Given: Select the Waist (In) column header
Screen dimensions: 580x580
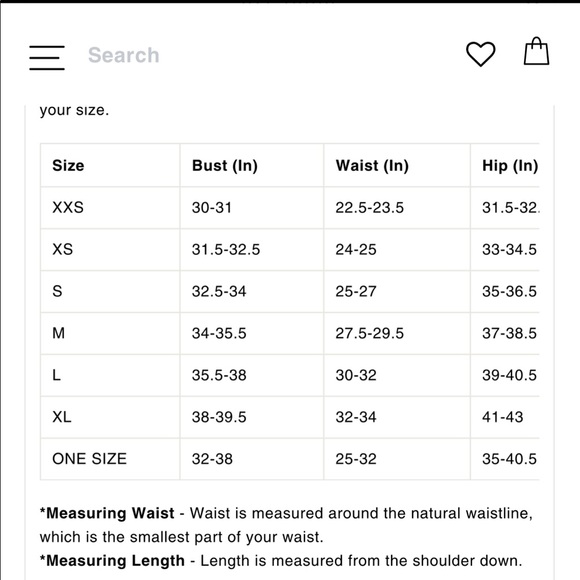Looking at the screenshot, I should 372,165.
